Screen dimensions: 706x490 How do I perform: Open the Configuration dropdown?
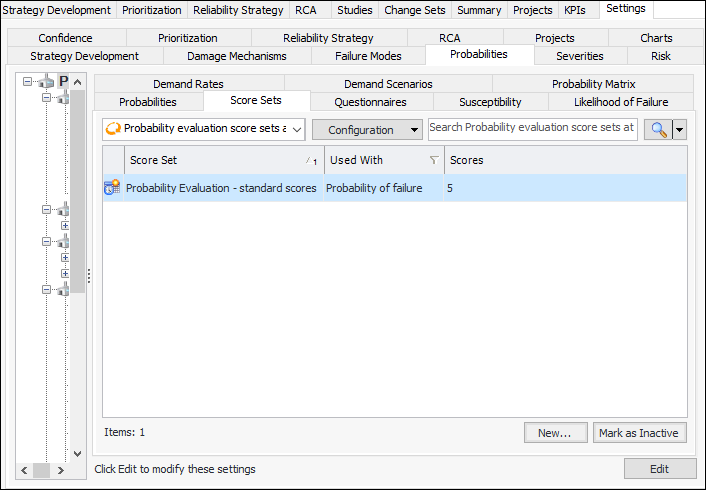tap(367, 130)
